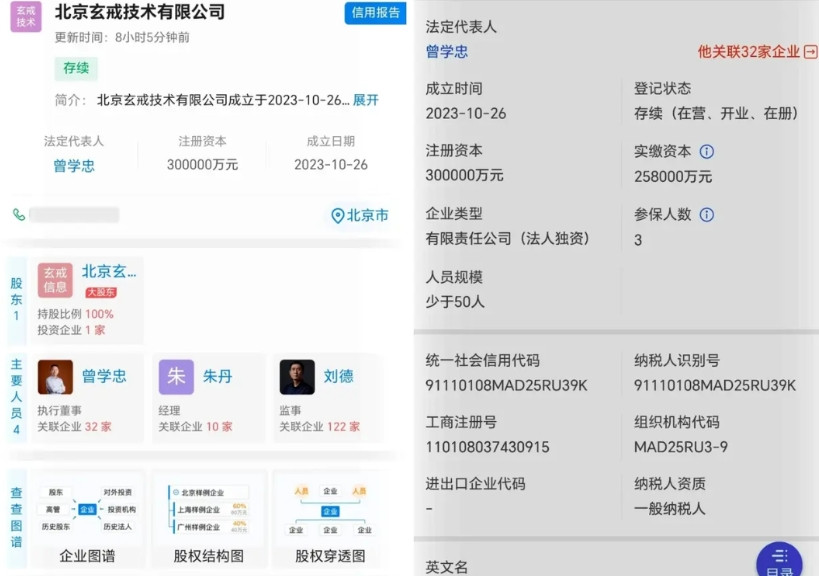Open the 目录 floating menu button

[x=779, y=560]
